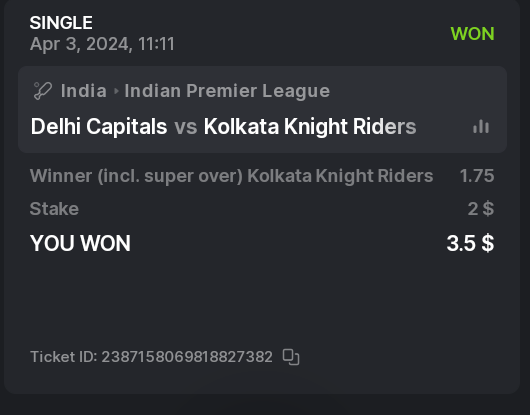Open the India category link
Viewport: 530px width, 415px height.
pyautogui.click(x=83, y=91)
